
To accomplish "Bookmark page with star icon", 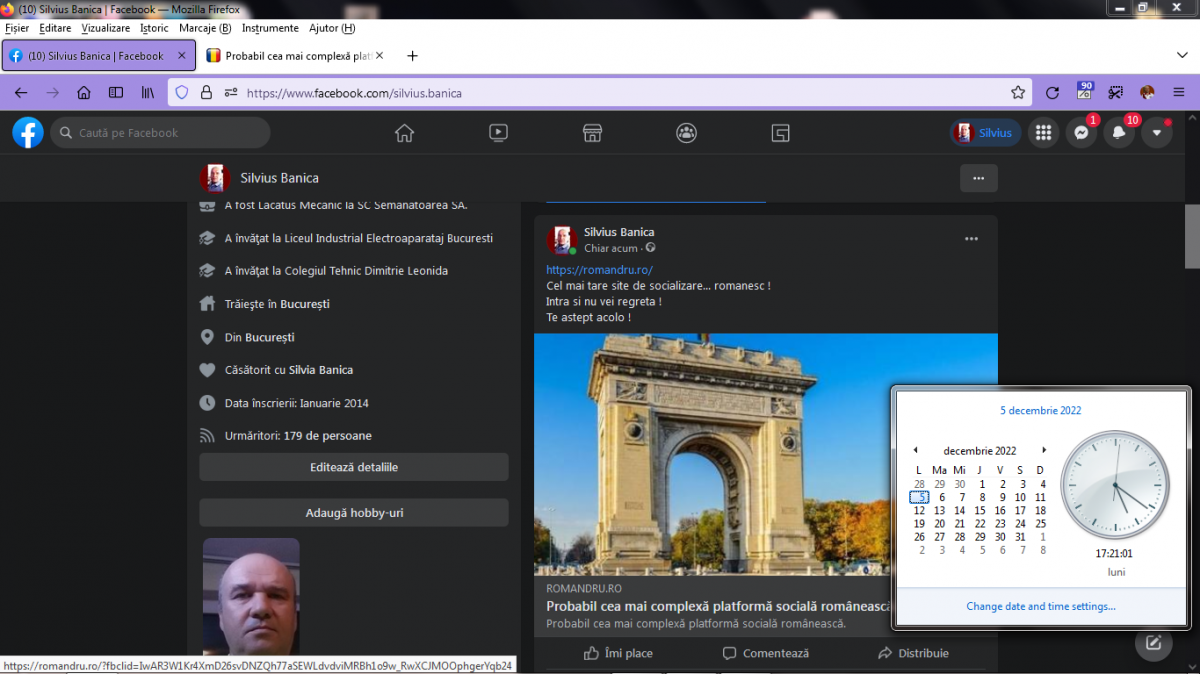I will click(1018, 93).
